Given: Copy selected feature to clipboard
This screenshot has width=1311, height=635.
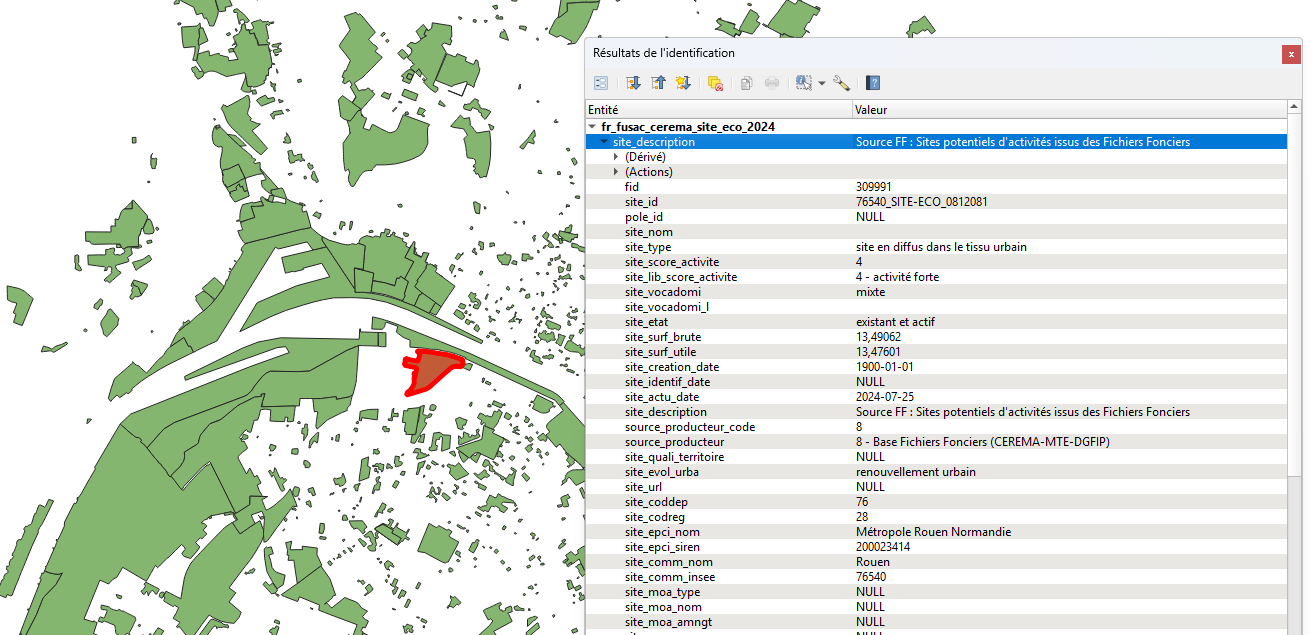Looking at the screenshot, I should tap(746, 83).
